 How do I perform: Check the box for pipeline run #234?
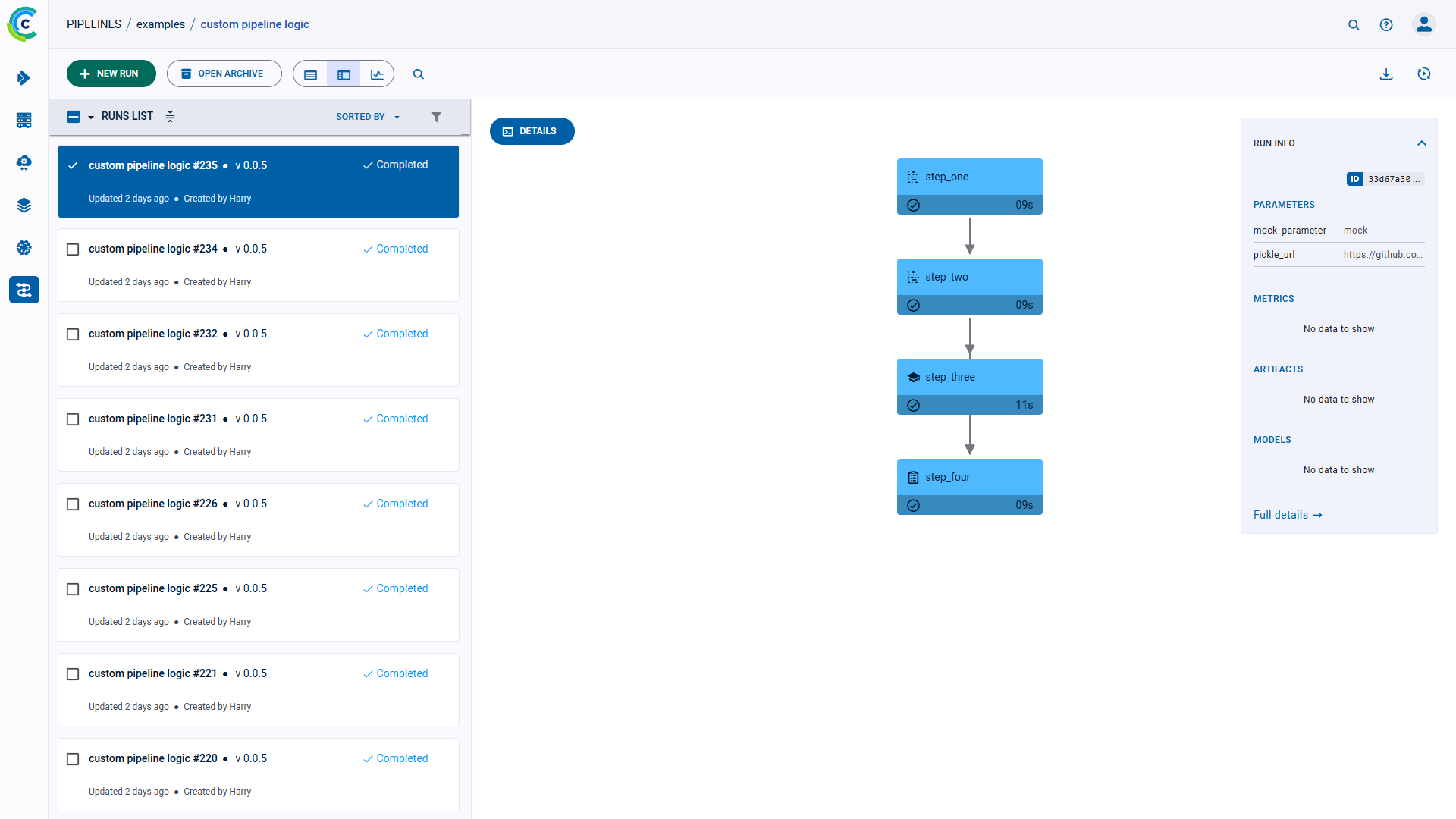coord(73,249)
